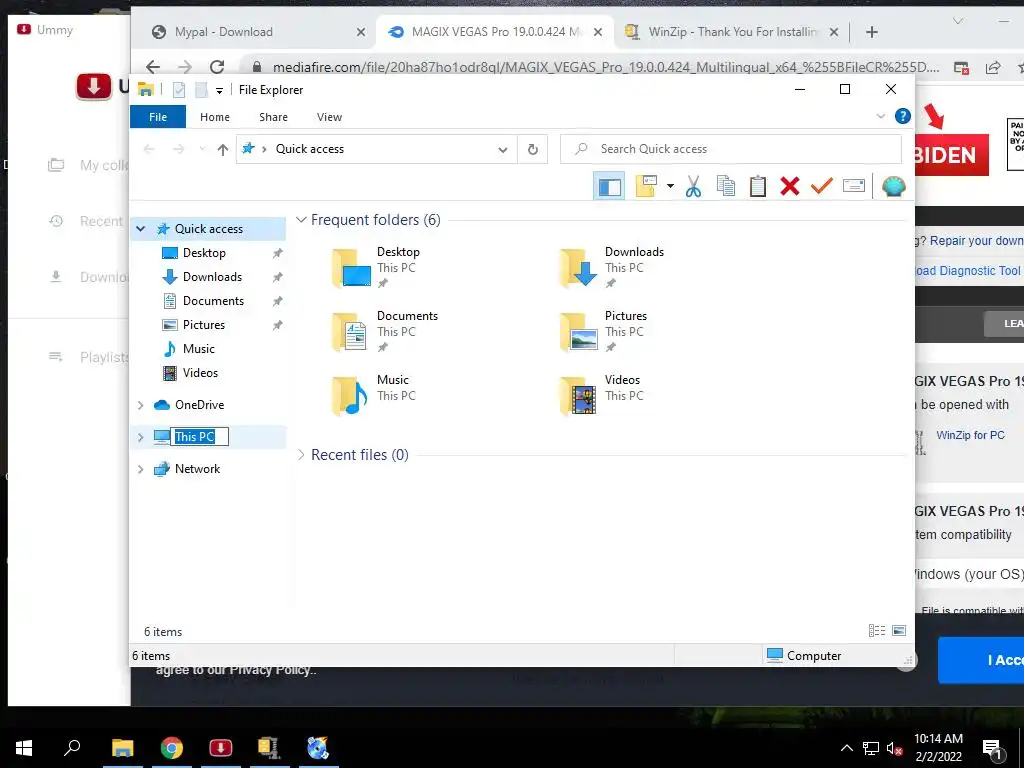Open the Windows Start menu
Image resolution: width=1024 pixels, height=768 pixels.
[24, 748]
